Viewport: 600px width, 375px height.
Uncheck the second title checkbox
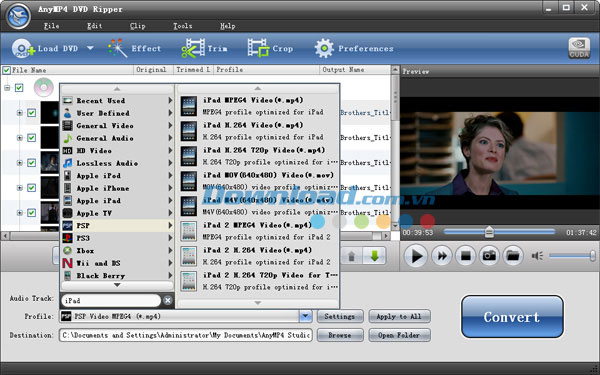32,138
